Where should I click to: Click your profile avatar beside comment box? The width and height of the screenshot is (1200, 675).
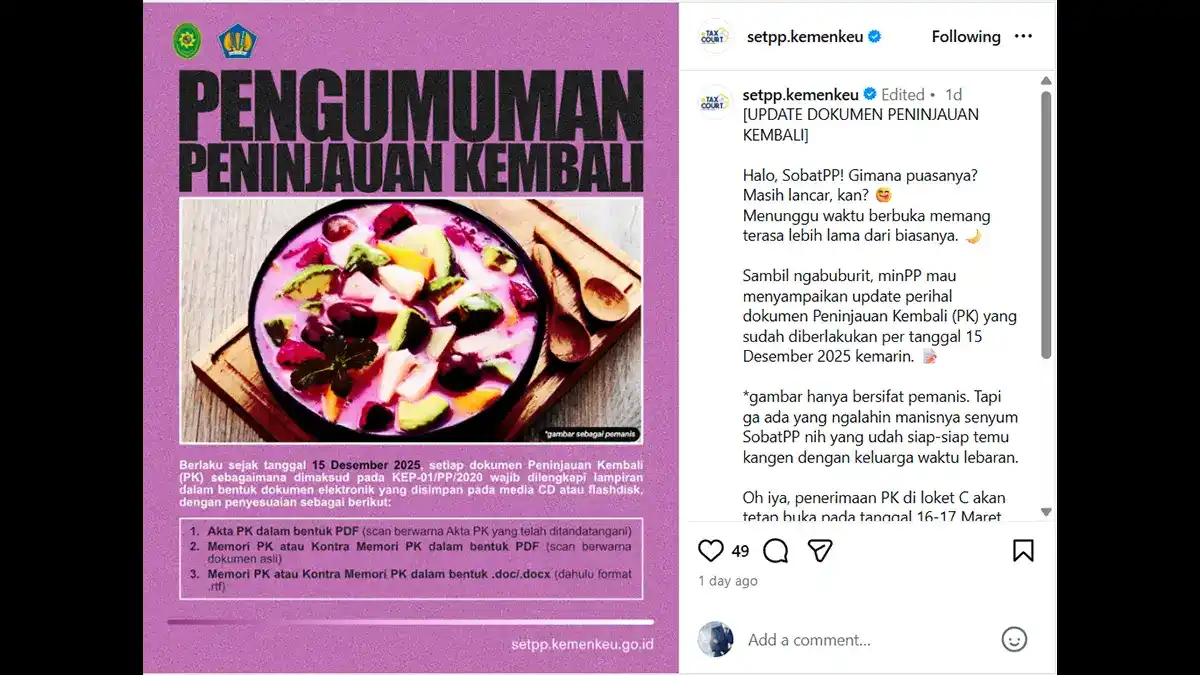coord(715,639)
